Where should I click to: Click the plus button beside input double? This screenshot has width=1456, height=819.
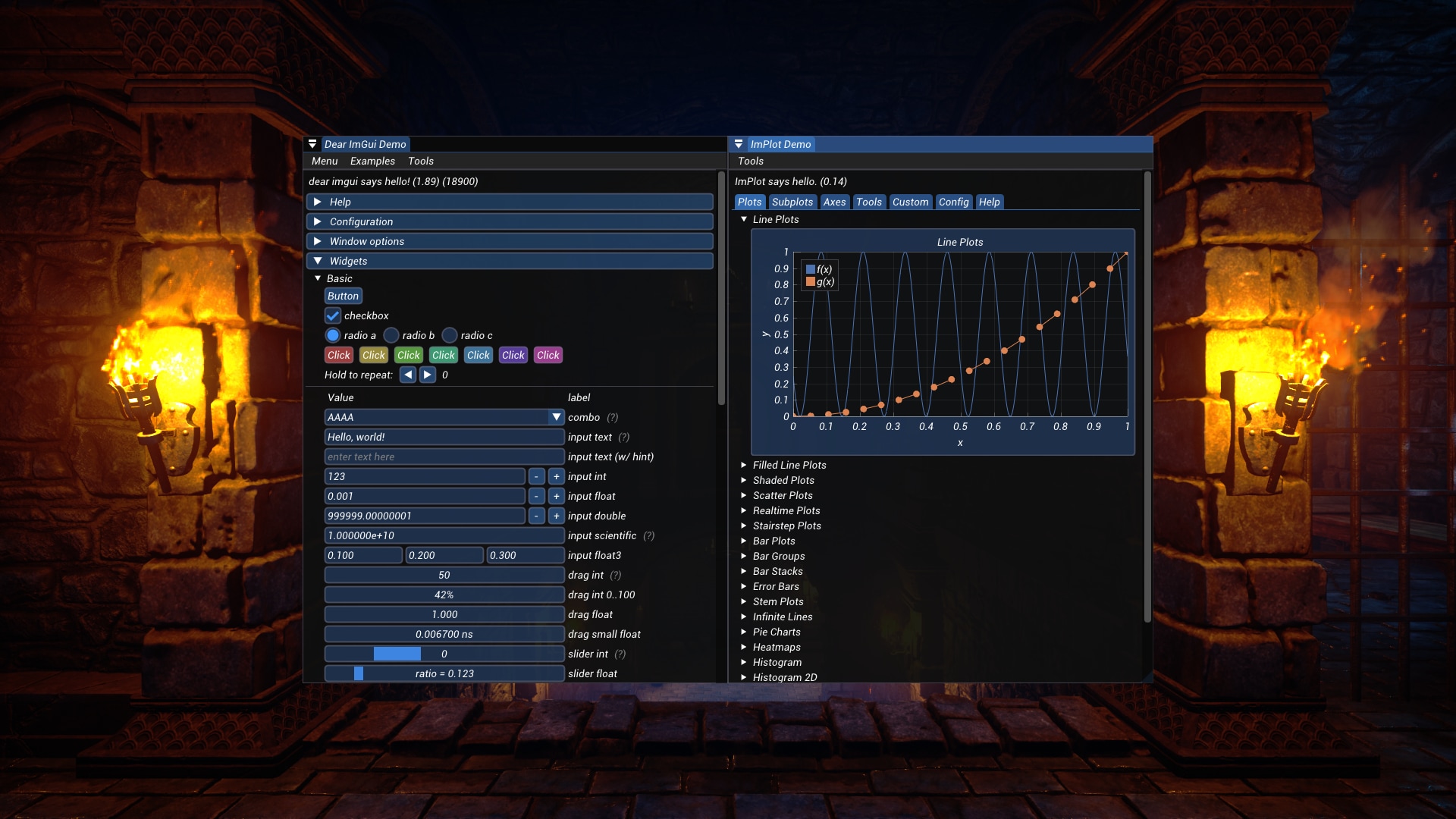point(556,516)
